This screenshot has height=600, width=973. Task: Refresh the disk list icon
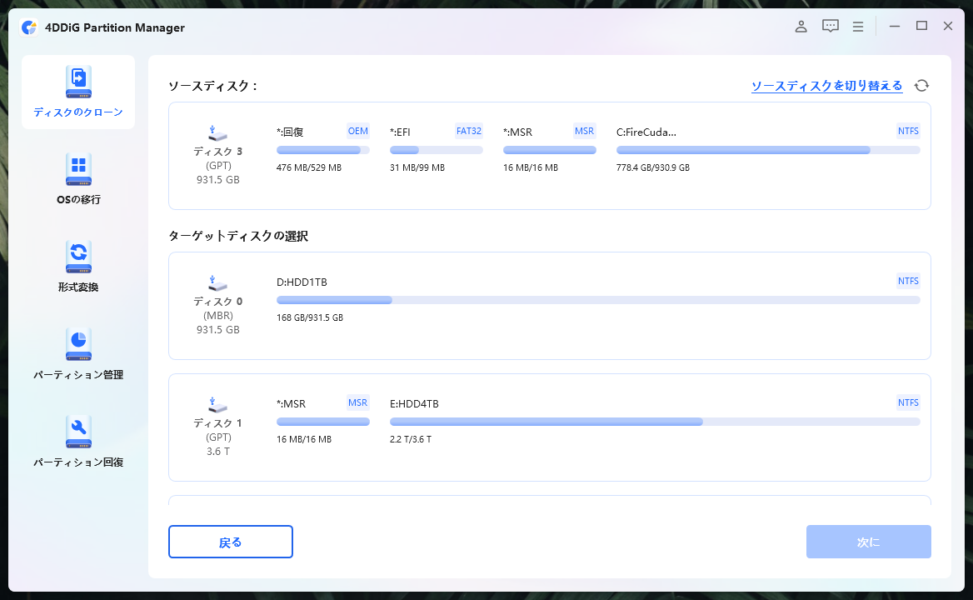tap(921, 86)
